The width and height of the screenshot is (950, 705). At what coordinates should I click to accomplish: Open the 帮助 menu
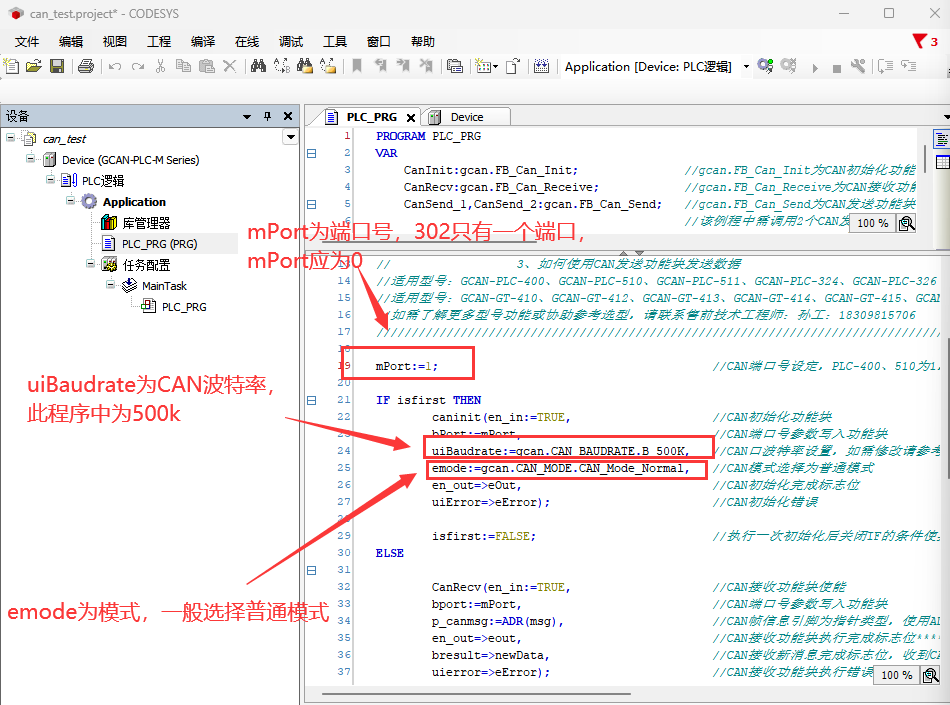[422, 41]
